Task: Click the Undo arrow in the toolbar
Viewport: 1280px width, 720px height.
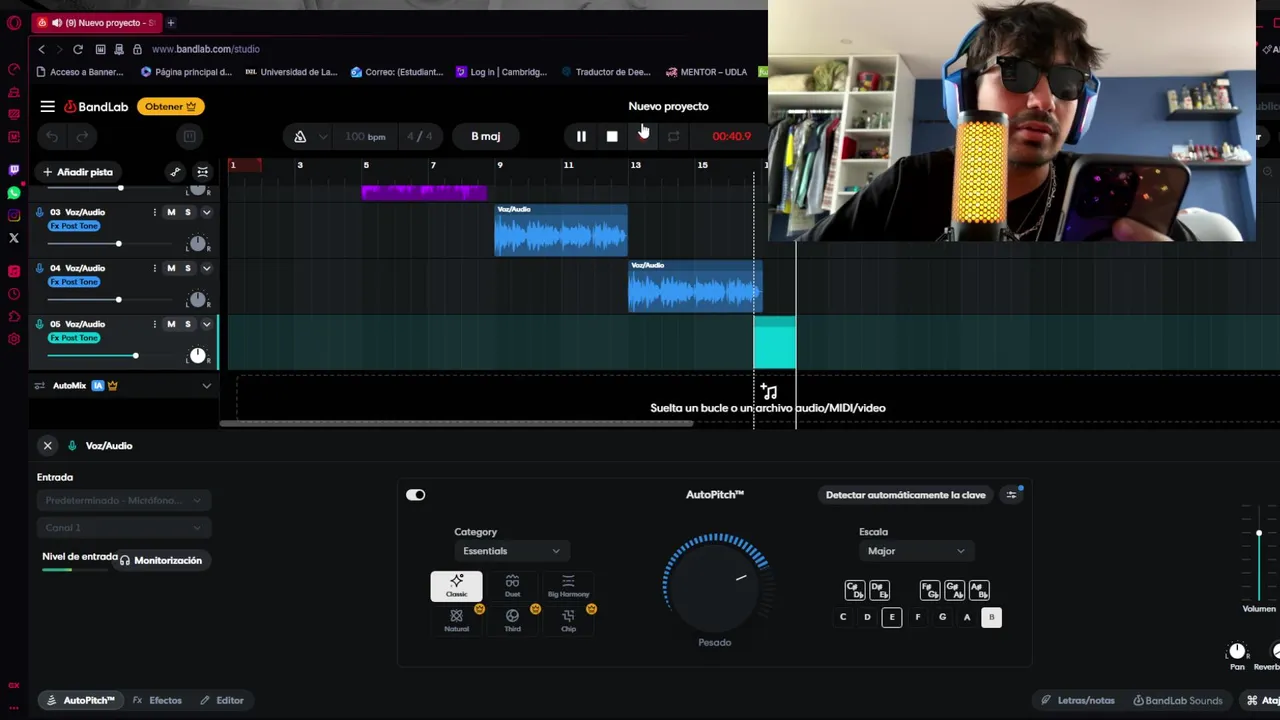Action: pos(52,136)
